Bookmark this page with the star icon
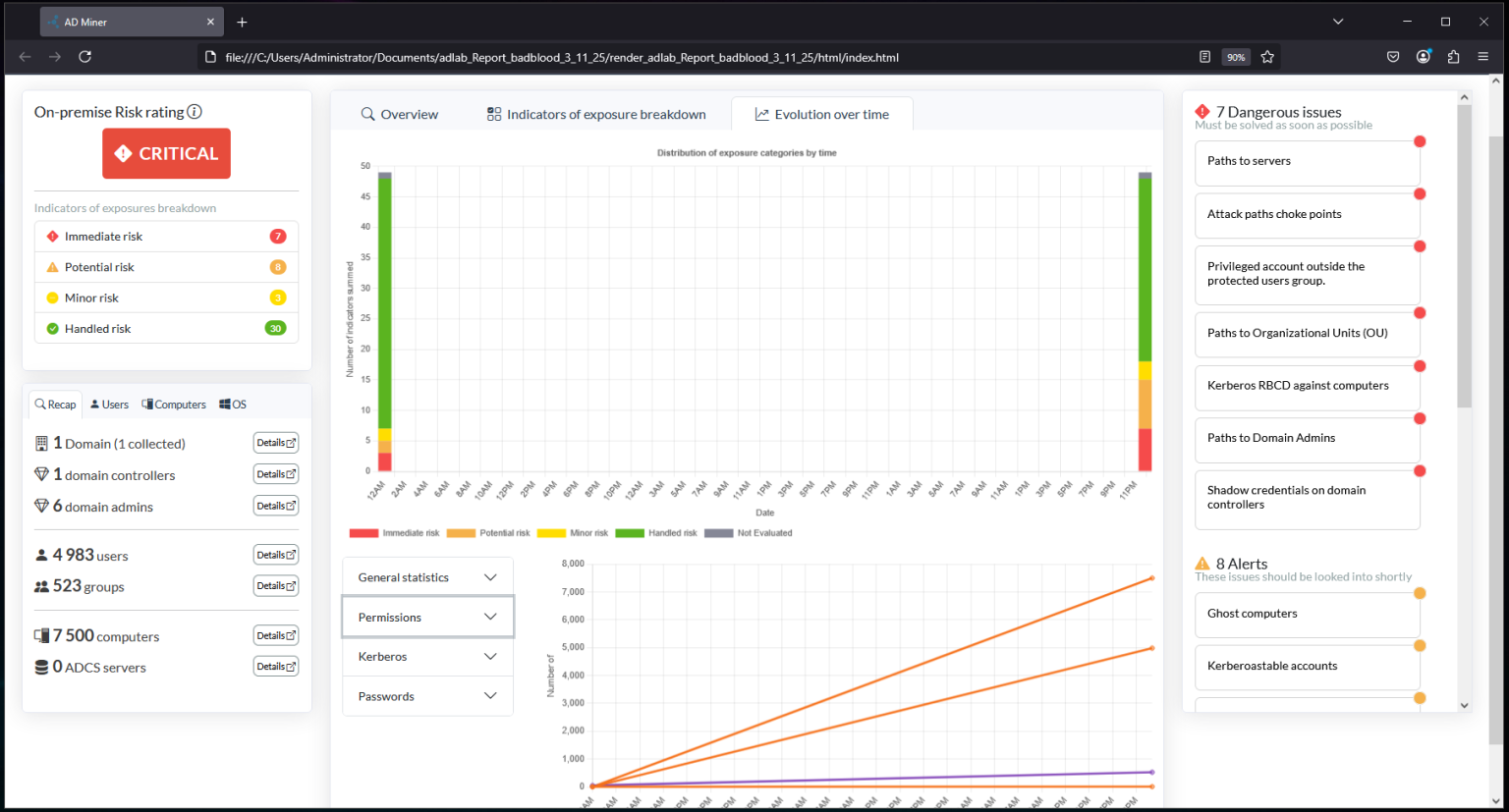 [1267, 57]
